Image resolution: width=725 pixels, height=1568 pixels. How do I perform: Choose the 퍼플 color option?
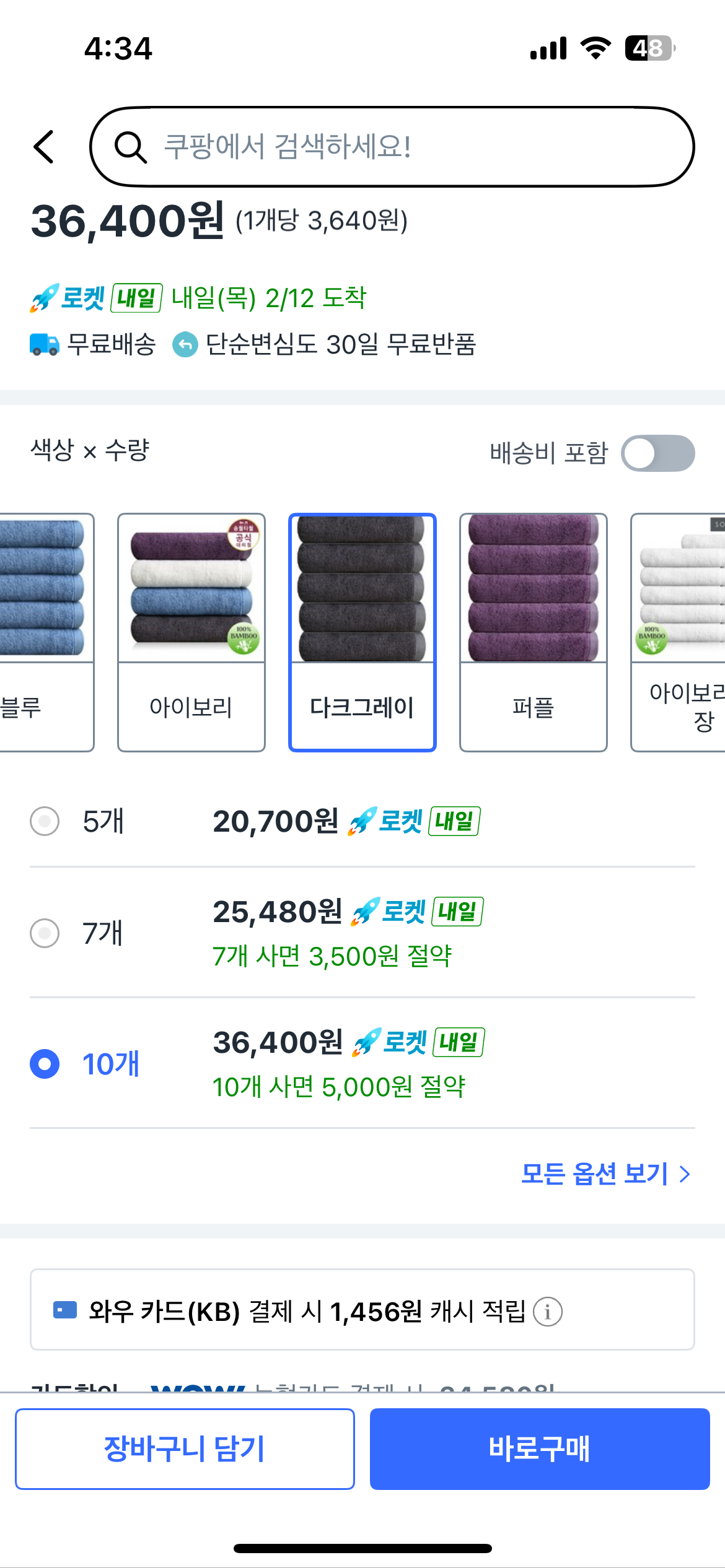[x=533, y=632]
